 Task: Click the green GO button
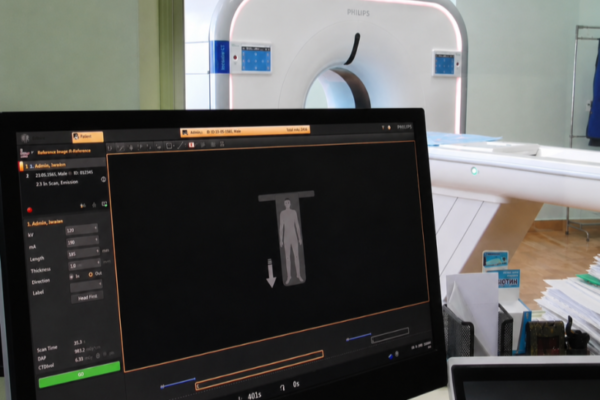80,375
